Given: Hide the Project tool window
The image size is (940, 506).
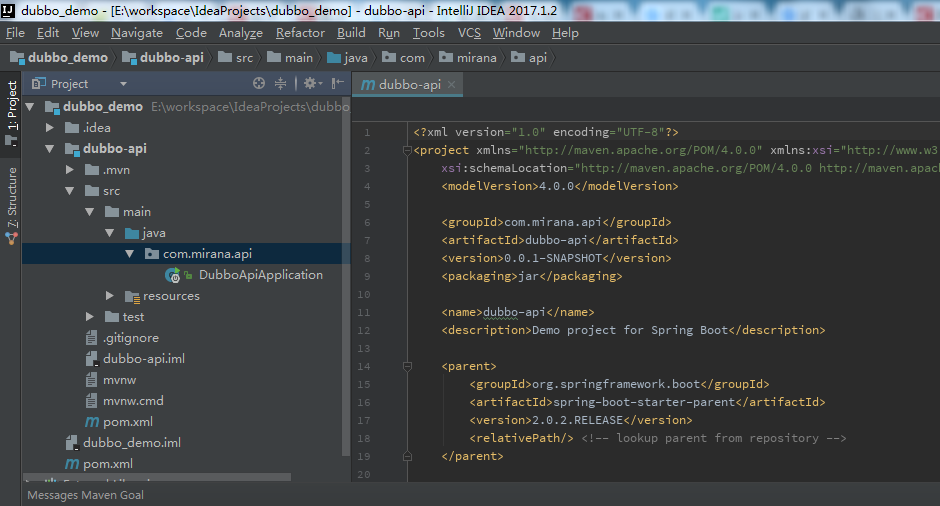Looking at the screenshot, I should 338,83.
